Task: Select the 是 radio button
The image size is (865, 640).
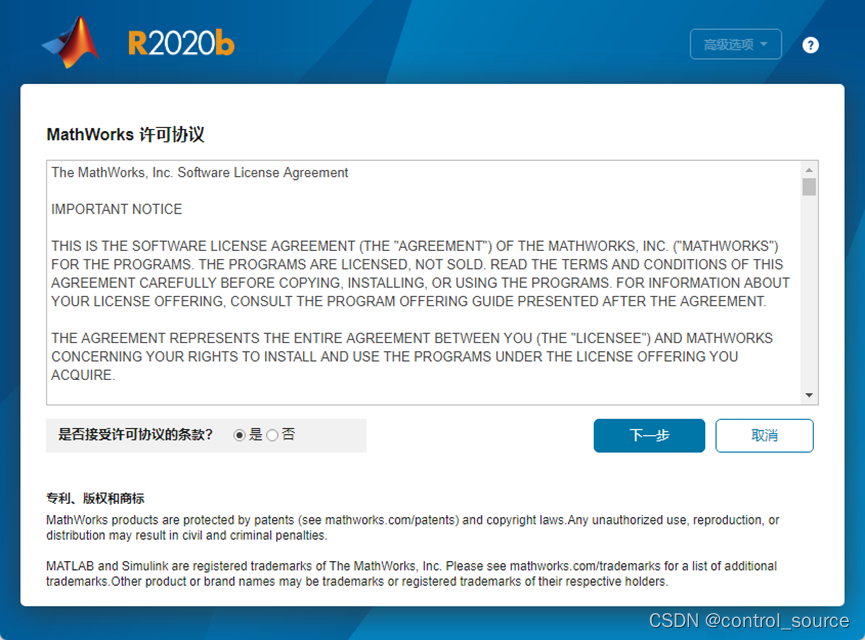Action: point(239,435)
